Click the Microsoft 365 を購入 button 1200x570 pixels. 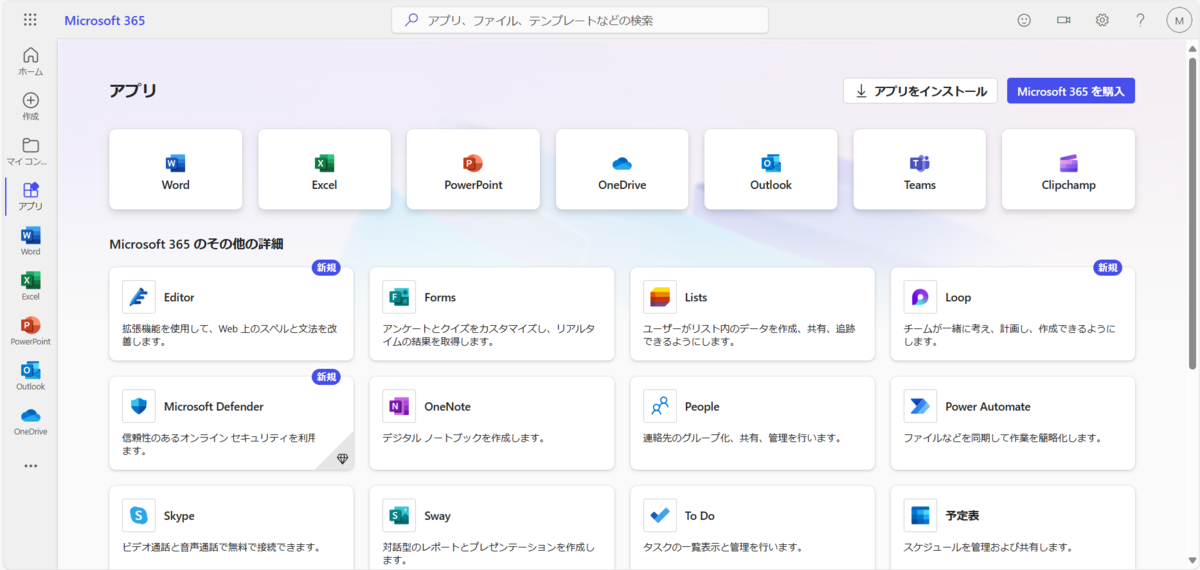pyautogui.click(x=1071, y=91)
